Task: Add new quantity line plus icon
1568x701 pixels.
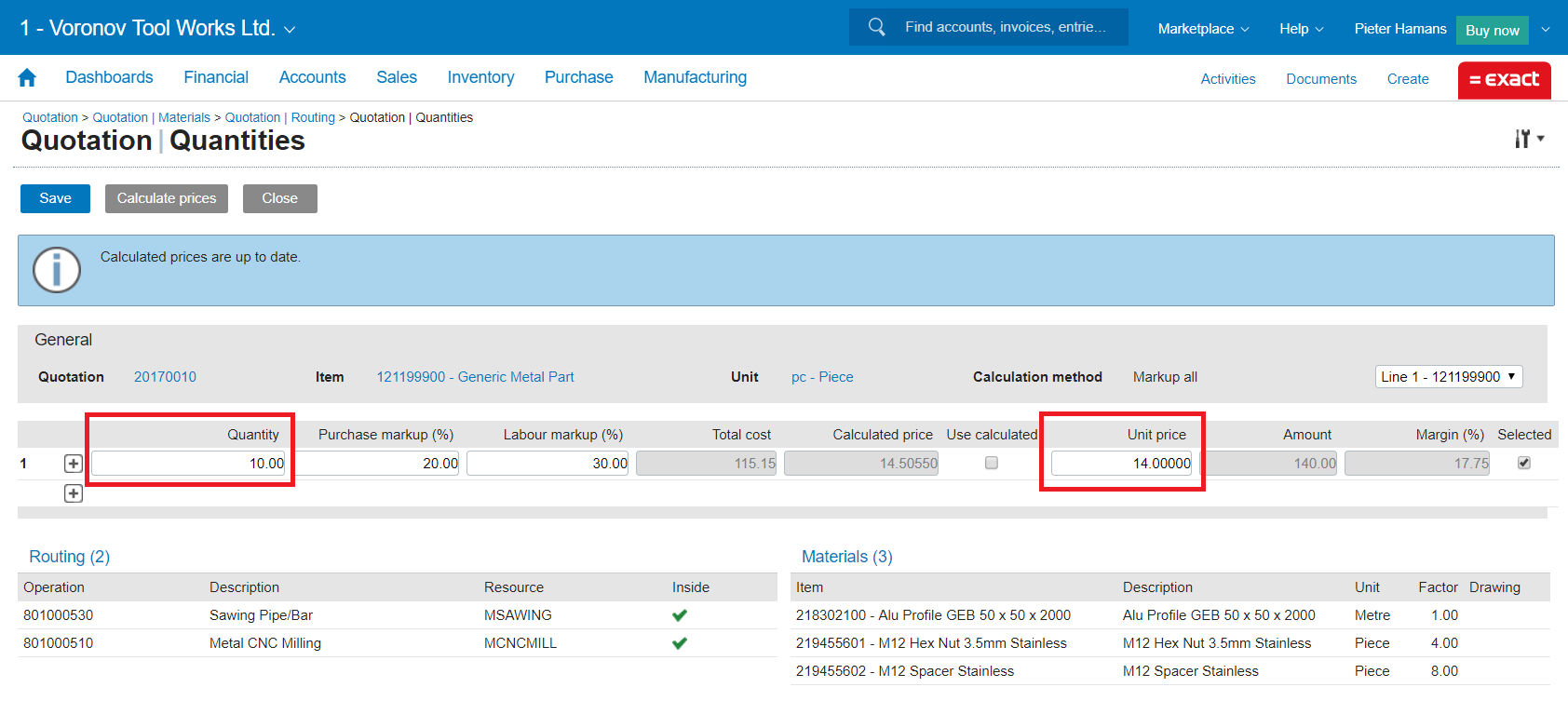Action: click(x=74, y=493)
